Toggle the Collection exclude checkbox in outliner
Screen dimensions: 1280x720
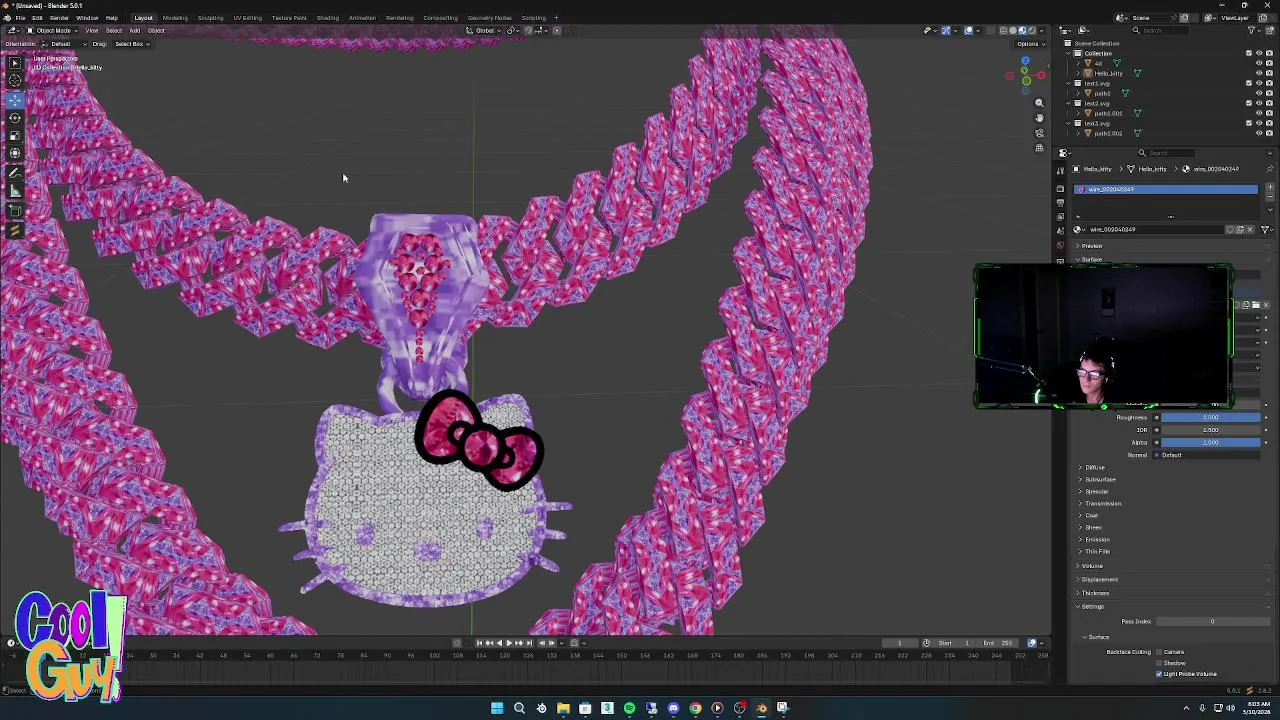[1248, 53]
